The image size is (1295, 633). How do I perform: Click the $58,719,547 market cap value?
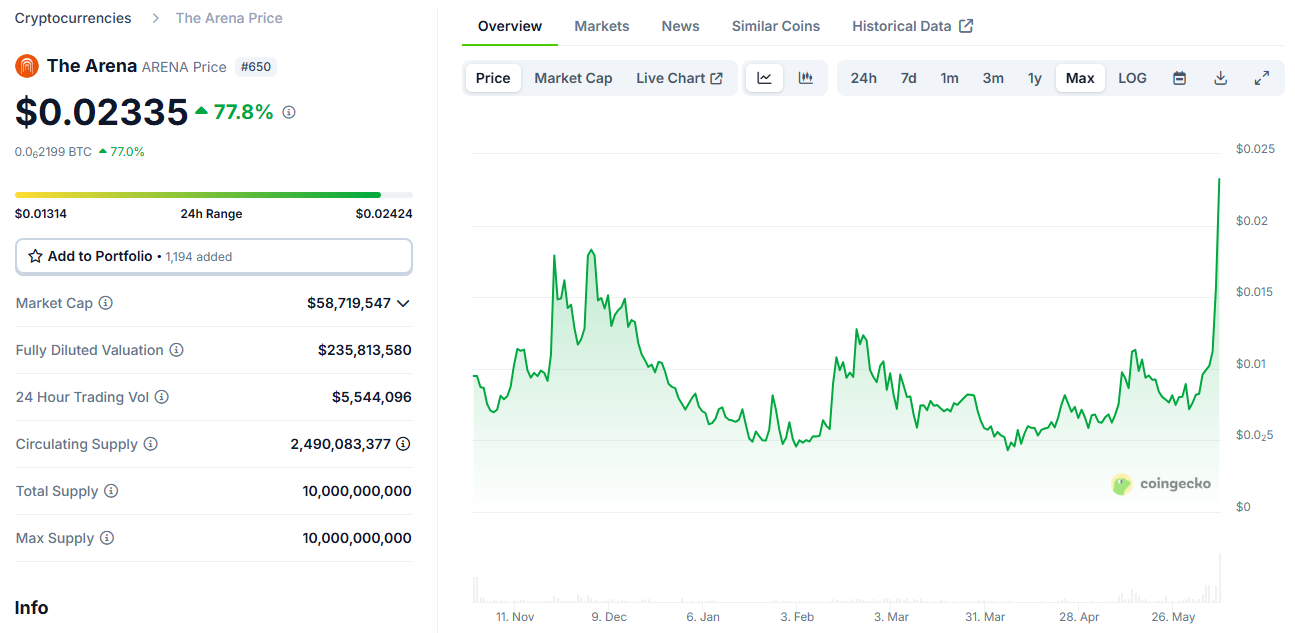pos(349,303)
